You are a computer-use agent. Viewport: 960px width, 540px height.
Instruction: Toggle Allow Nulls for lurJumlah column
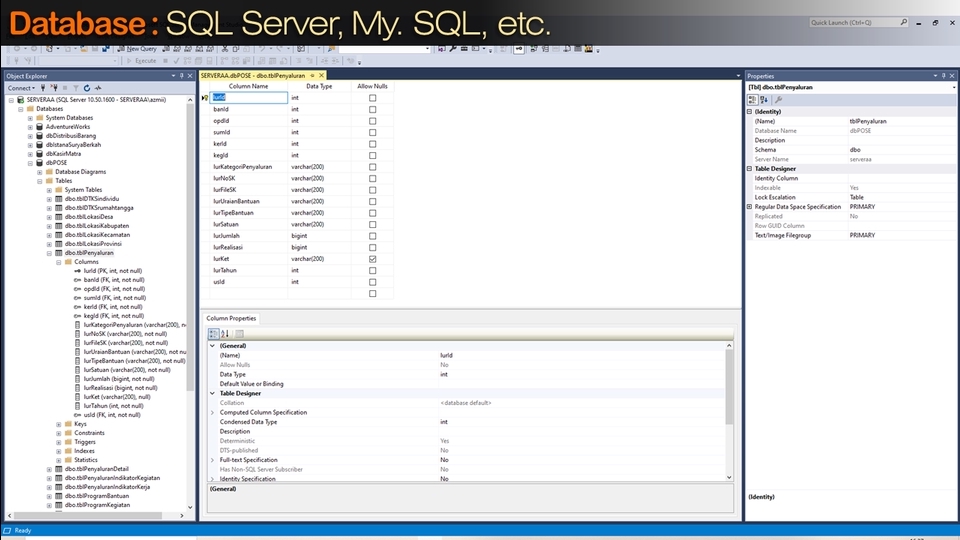click(x=372, y=236)
